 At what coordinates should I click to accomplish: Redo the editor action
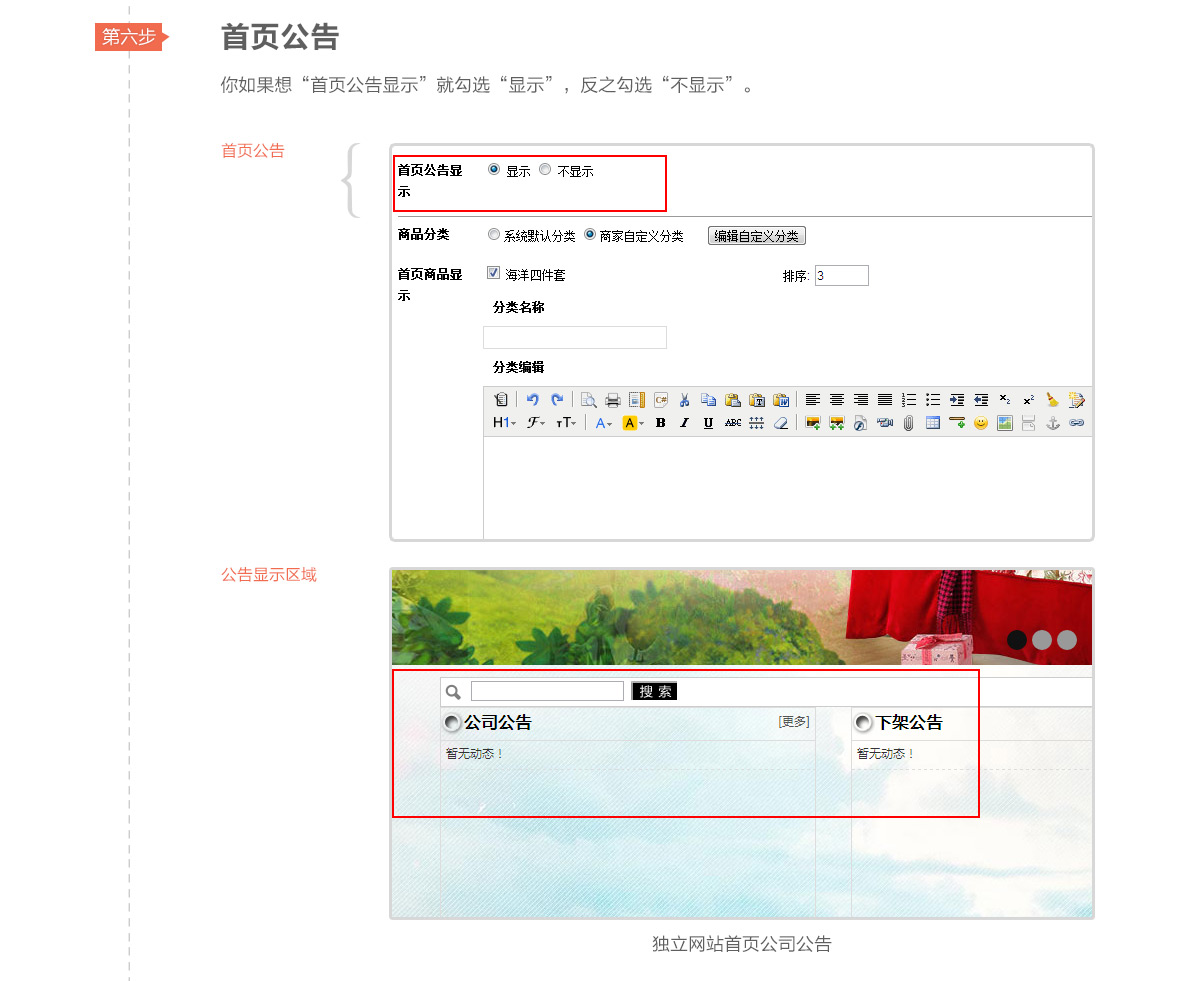(557, 400)
